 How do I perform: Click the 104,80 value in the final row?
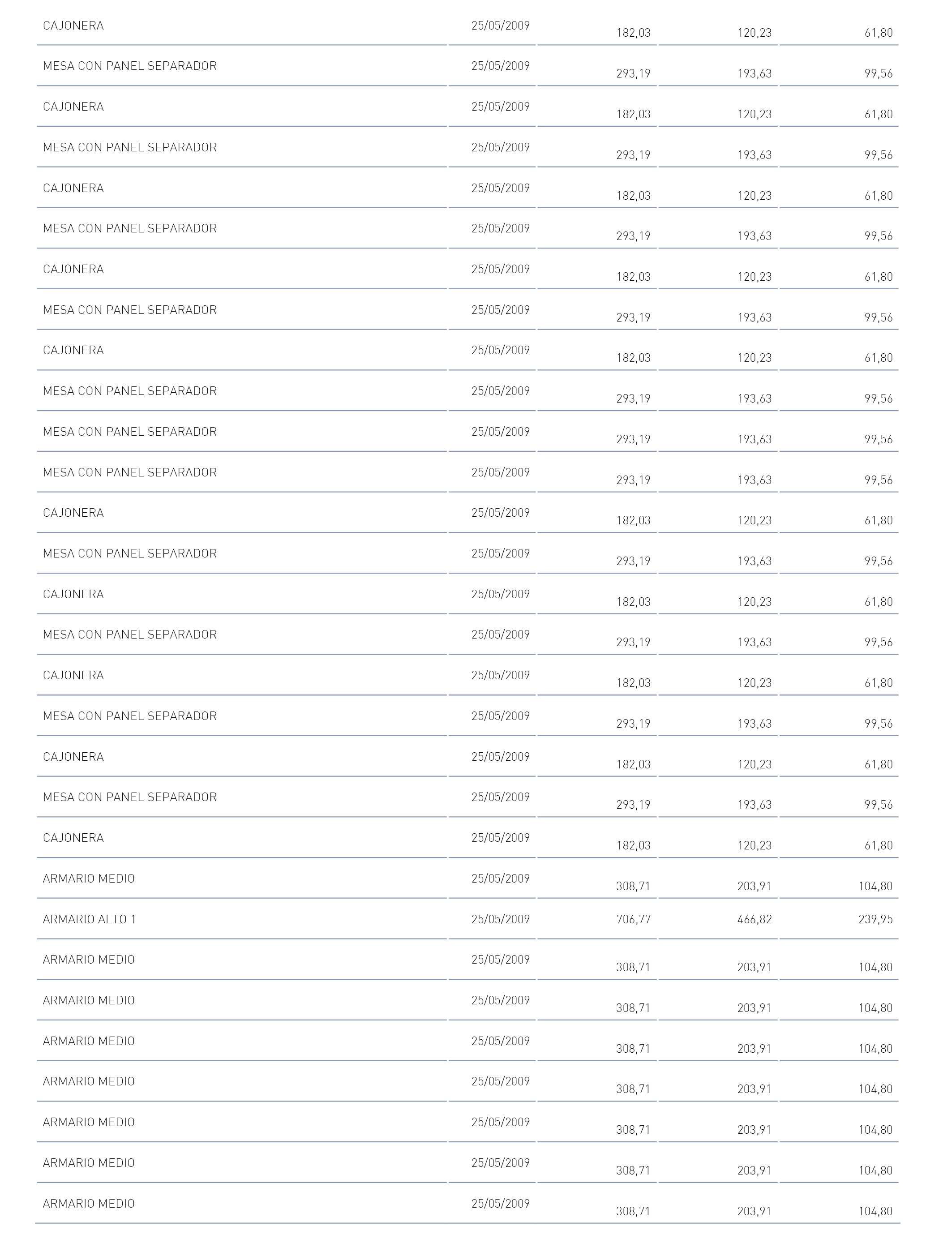pos(875,1211)
